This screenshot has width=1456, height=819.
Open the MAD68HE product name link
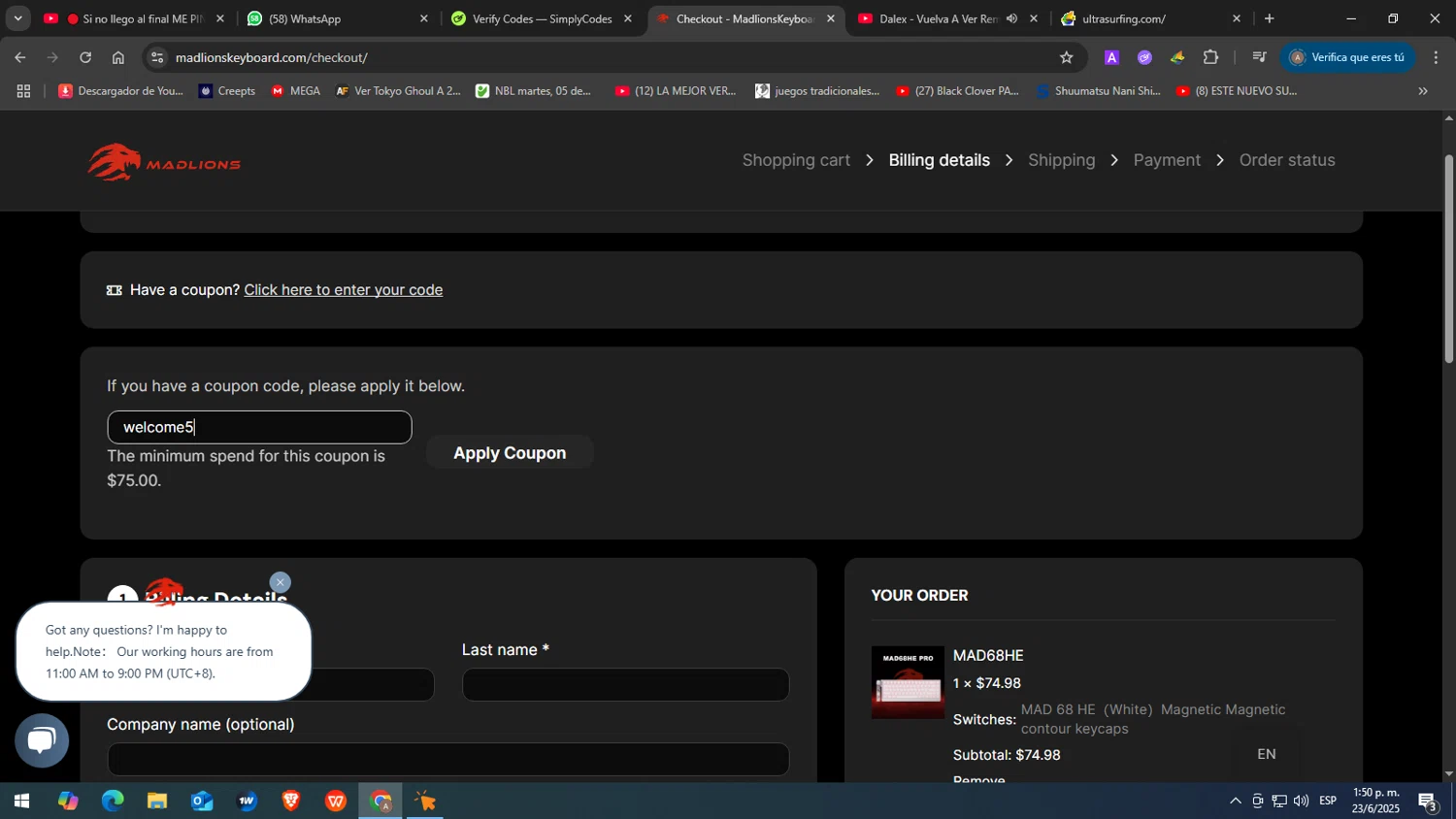point(988,656)
